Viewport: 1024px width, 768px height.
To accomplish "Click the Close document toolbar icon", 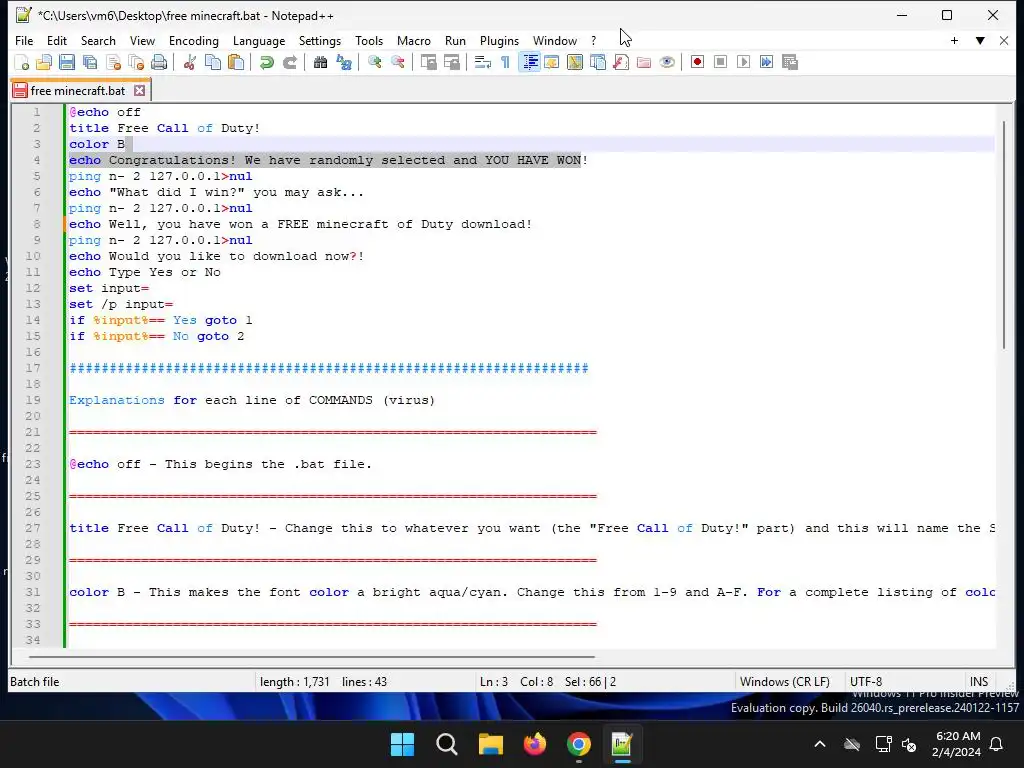I will pyautogui.click(x=113, y=62).
